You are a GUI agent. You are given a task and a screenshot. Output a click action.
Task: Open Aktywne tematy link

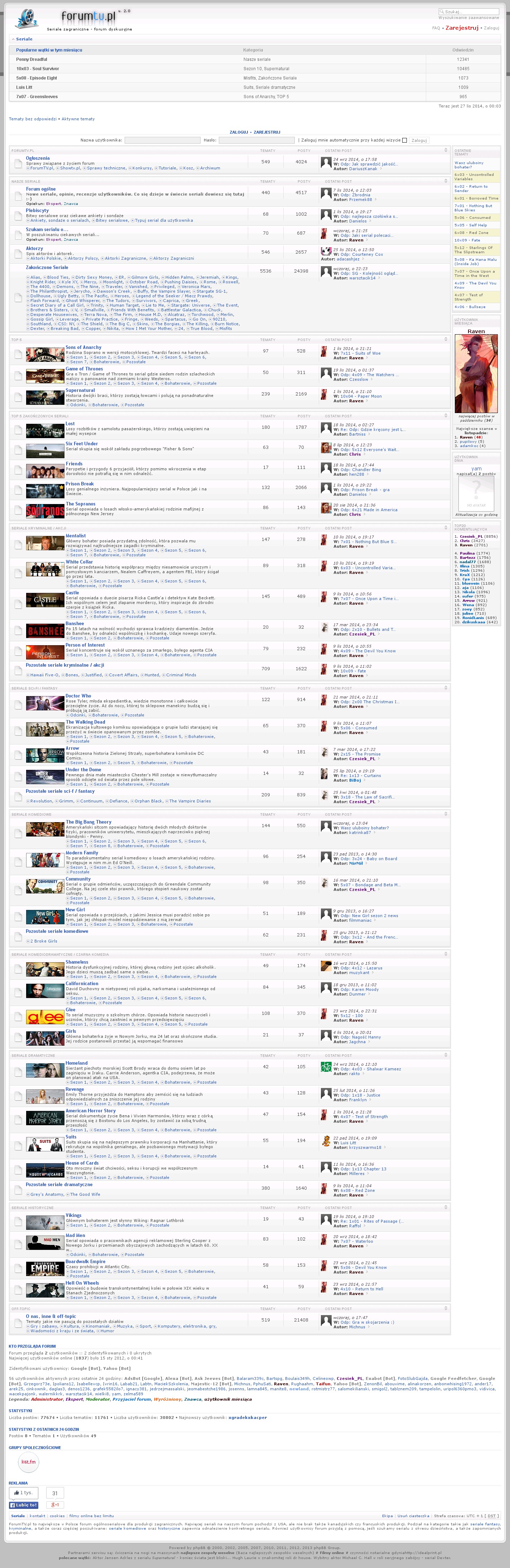point(78,119)
